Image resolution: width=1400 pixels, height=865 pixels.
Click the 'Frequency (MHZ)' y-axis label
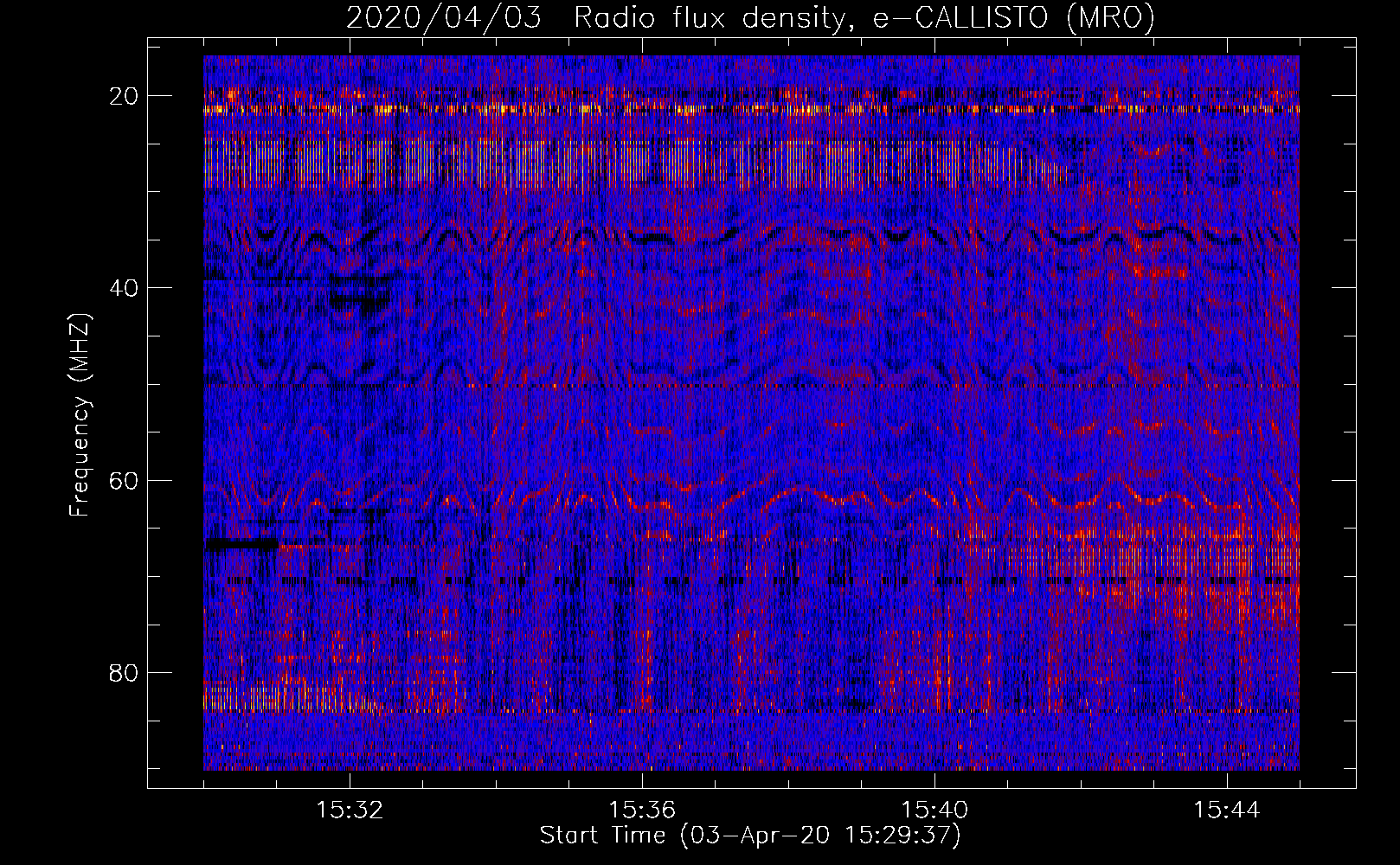pyautogui.click(x=80, y=415)
